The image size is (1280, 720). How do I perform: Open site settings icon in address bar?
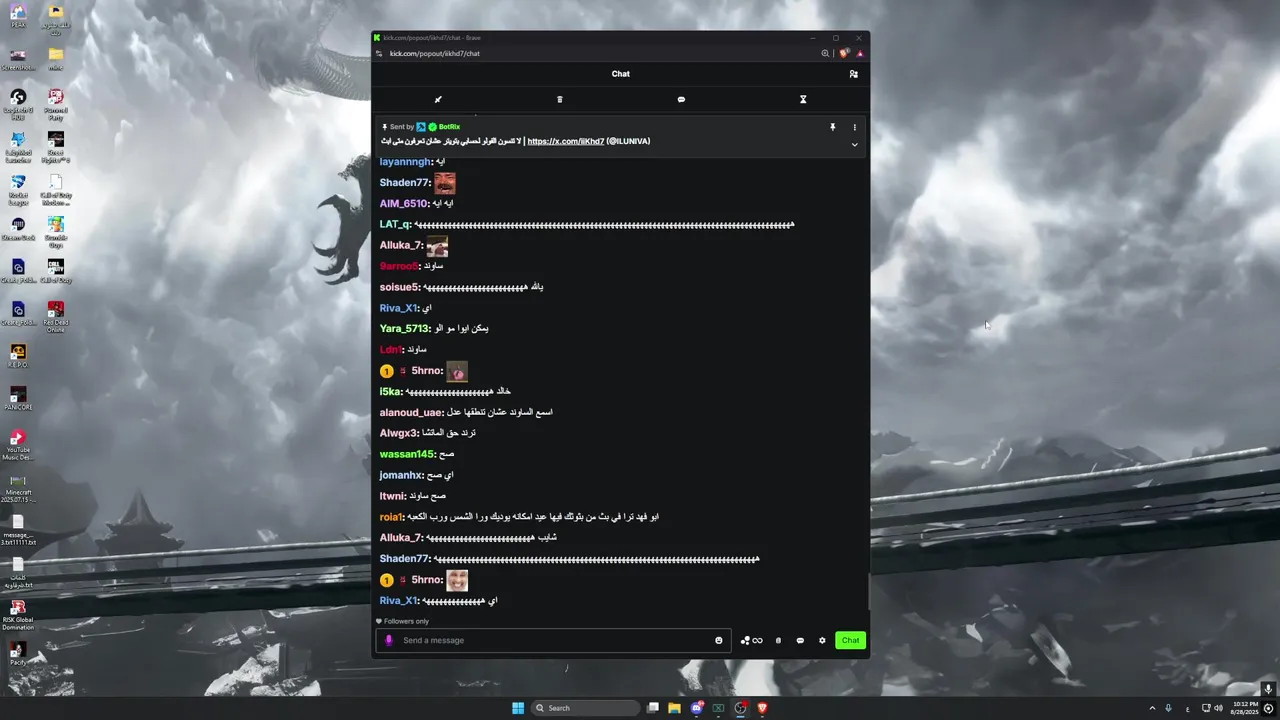(379, 53)
